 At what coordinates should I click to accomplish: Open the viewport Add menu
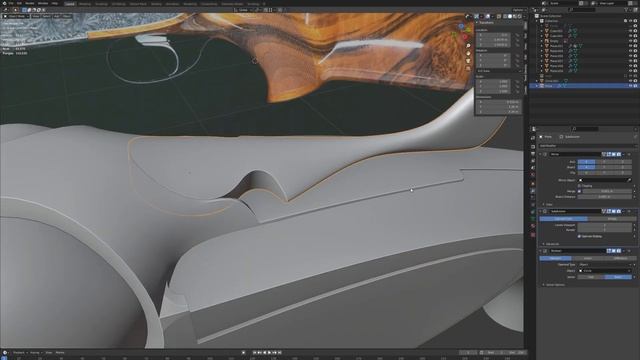pos(56,16)
